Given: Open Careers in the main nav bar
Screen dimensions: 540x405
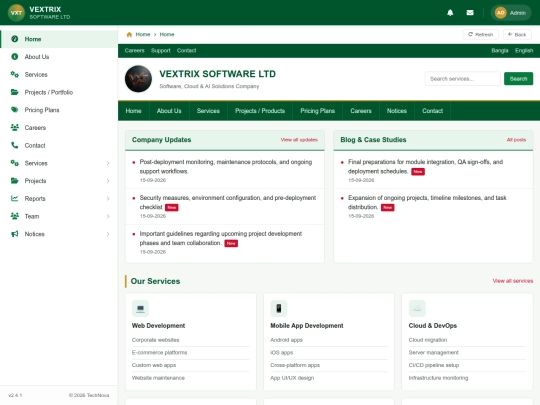Looking at the screenshot, I should [x=361, y=111].
